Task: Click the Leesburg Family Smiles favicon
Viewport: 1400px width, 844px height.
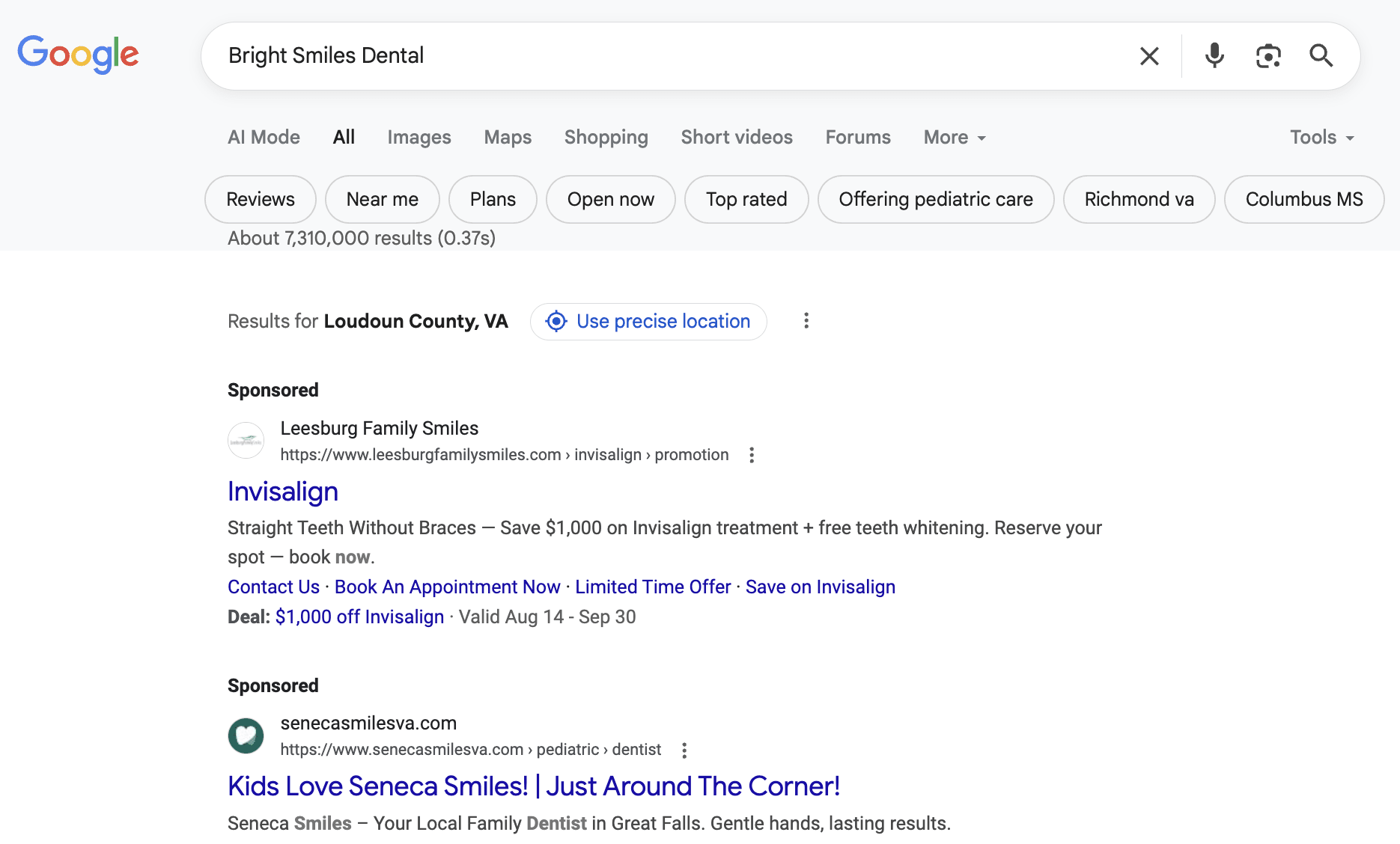Action: coord(246,441)
